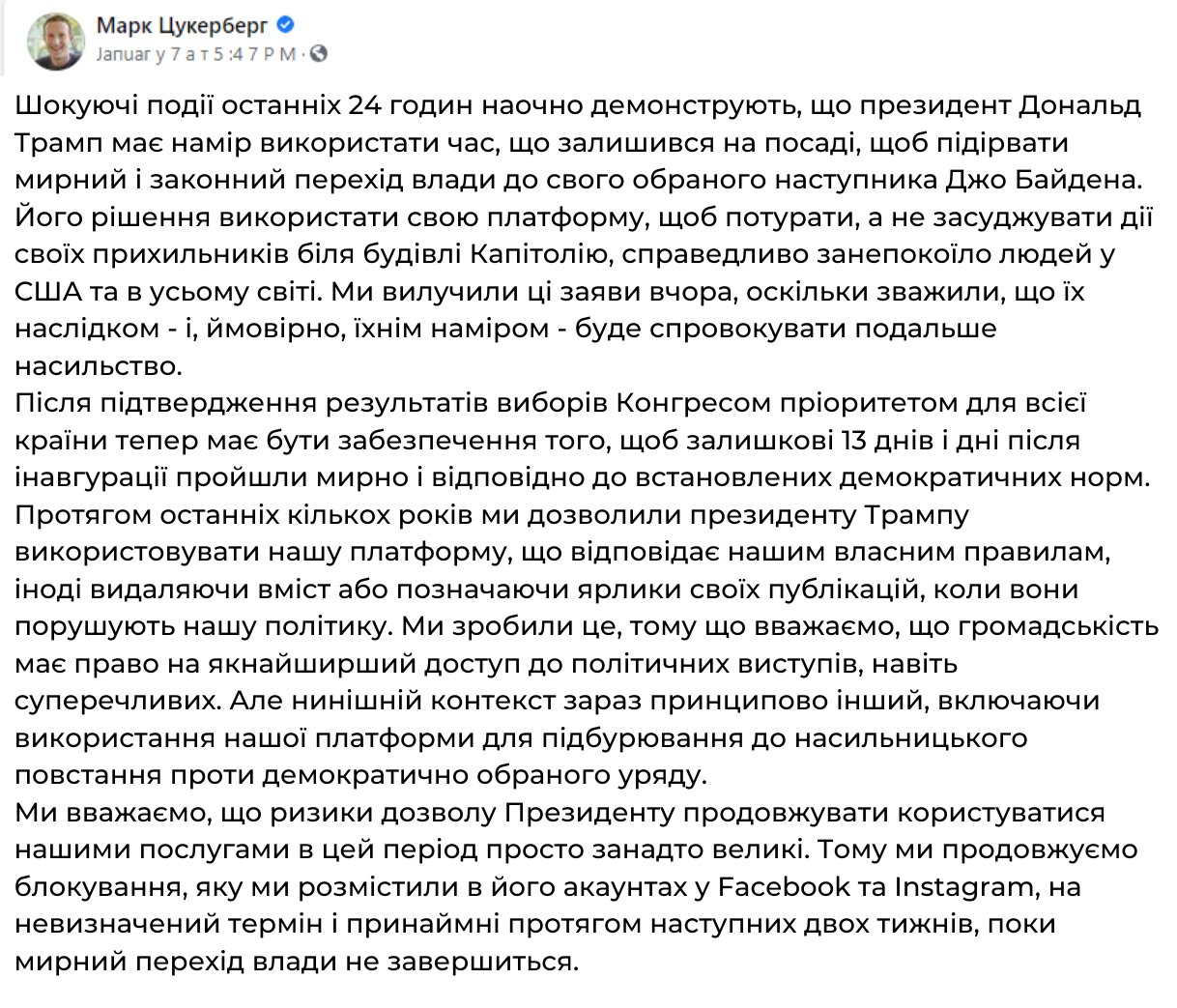This screenshot has height=1008, width=1177.
Task: Click the word США in the post
Action: tap(50, 291)
